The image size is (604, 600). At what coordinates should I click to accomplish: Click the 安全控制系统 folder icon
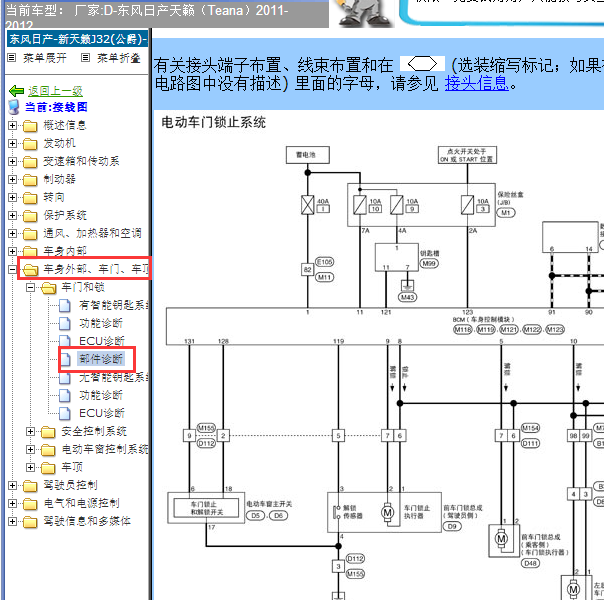[x=48, y=432]
